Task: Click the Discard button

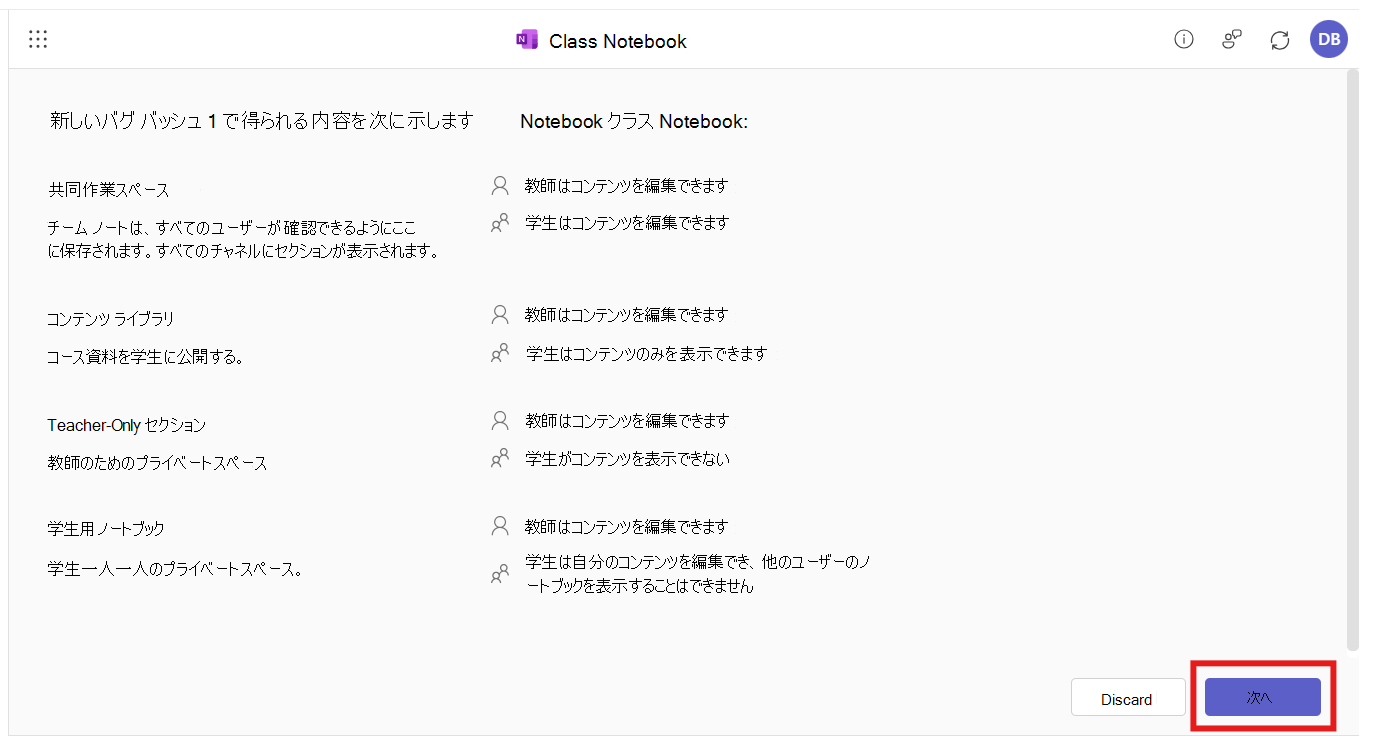Action: pos(1127,699)
